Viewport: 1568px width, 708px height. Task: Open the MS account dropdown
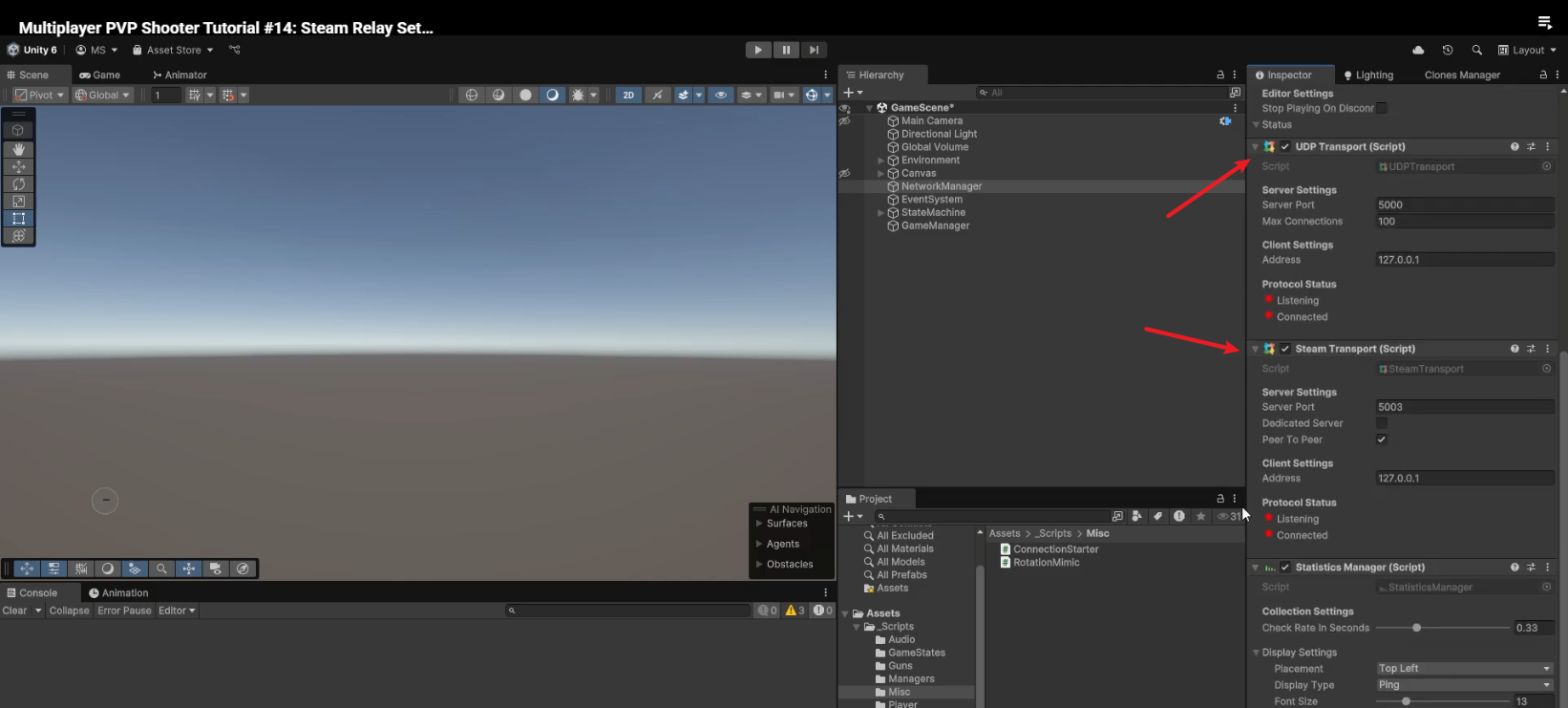pyautogui.click(x=96, y=50)
